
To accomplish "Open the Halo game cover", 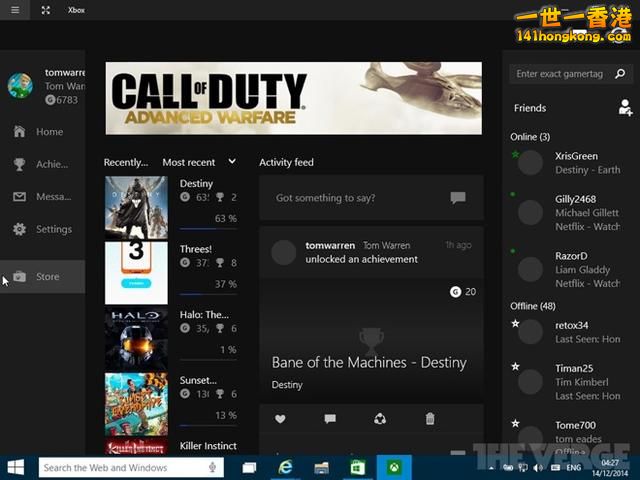I will tap(136, 339).
